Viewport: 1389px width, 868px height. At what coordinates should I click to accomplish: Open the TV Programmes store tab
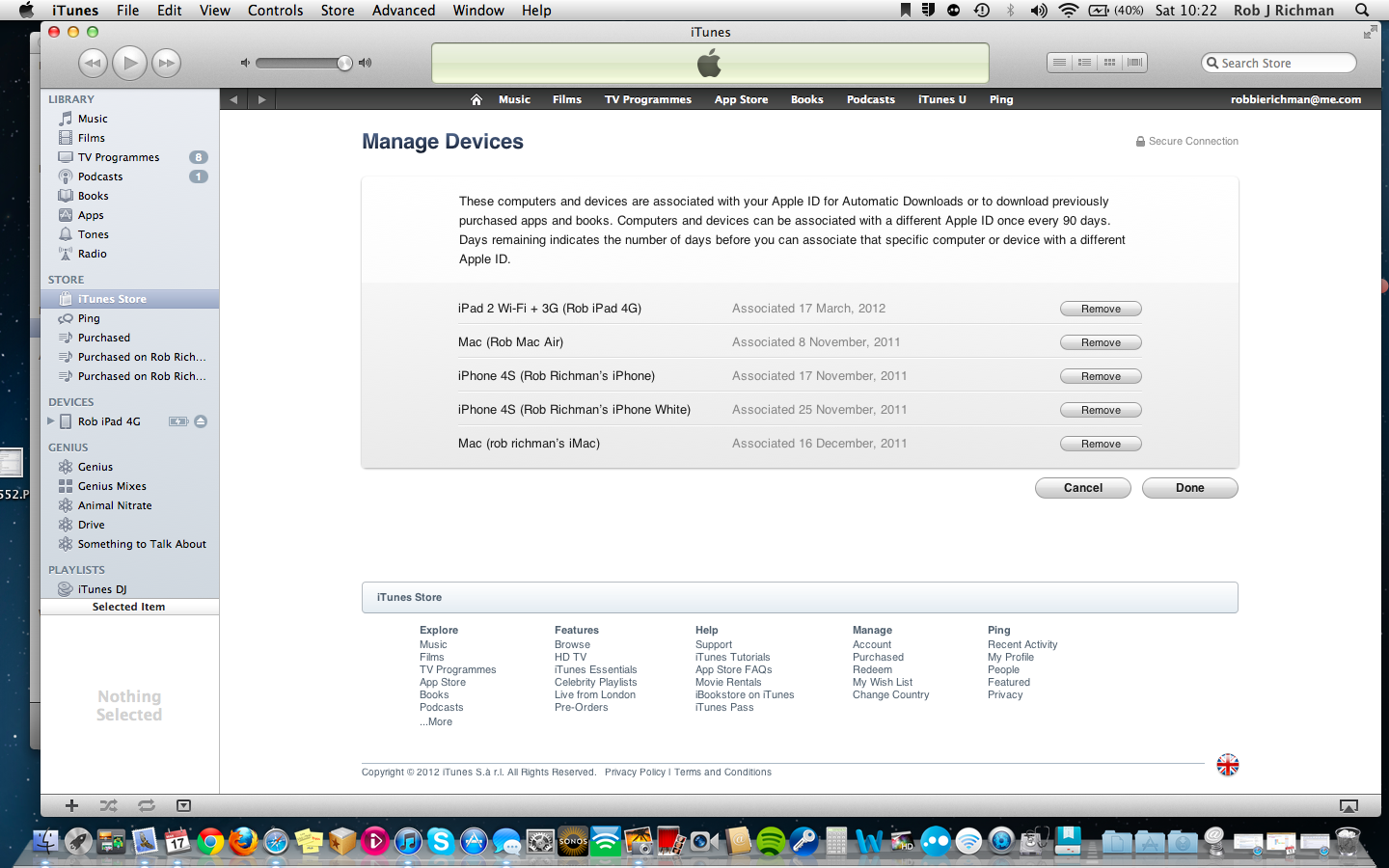point(648,99)
